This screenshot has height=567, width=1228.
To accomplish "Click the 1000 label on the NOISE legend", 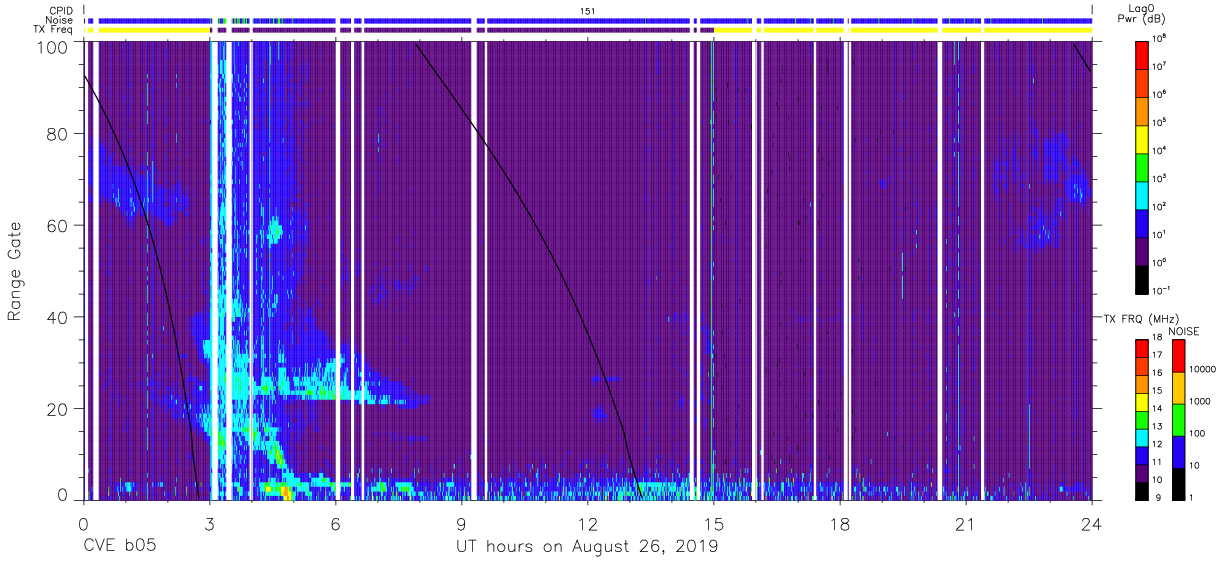I will [x=1202, y=400].
